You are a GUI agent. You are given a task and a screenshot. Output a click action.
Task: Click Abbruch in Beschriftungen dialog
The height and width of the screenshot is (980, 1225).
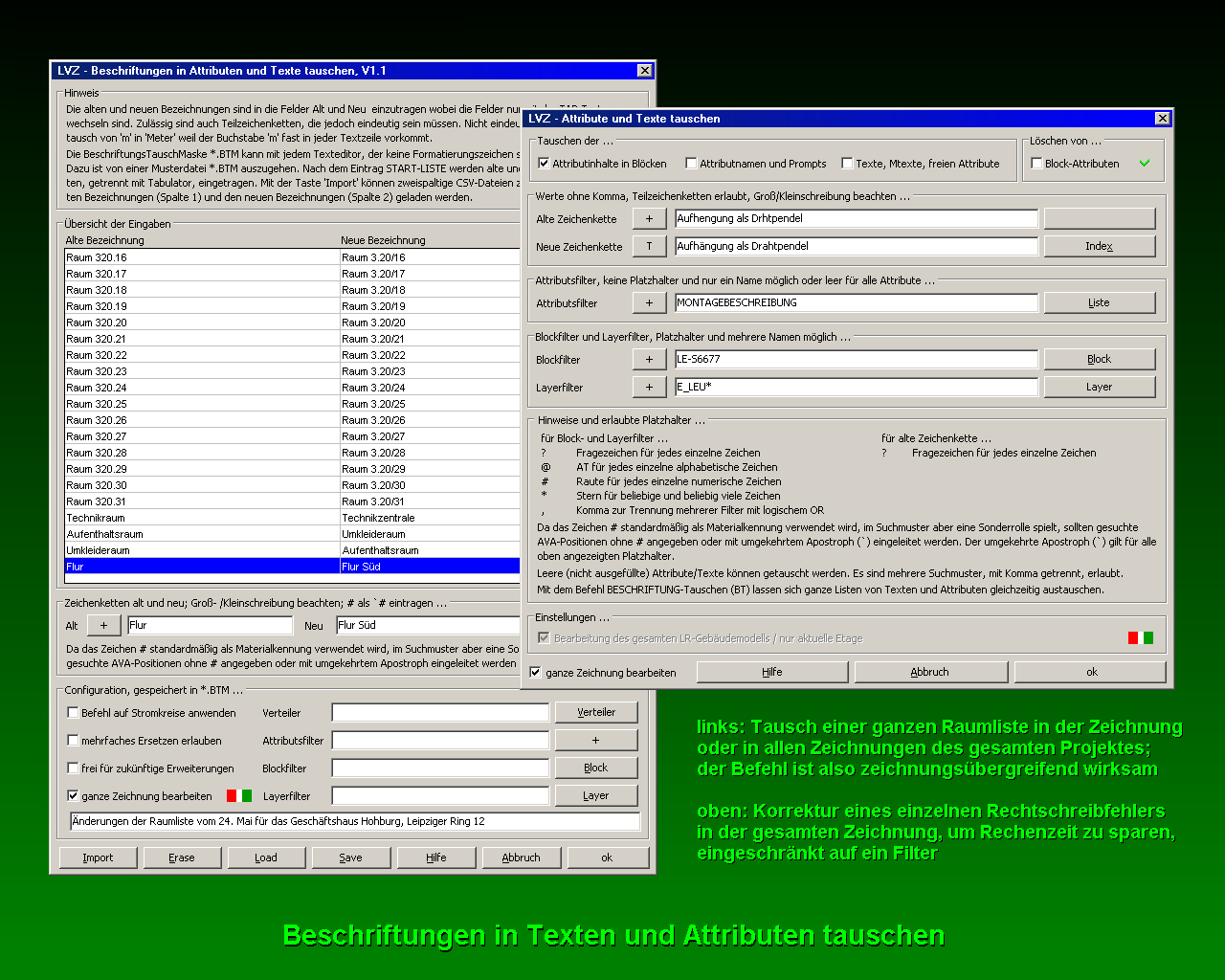[x=522, y=858]
